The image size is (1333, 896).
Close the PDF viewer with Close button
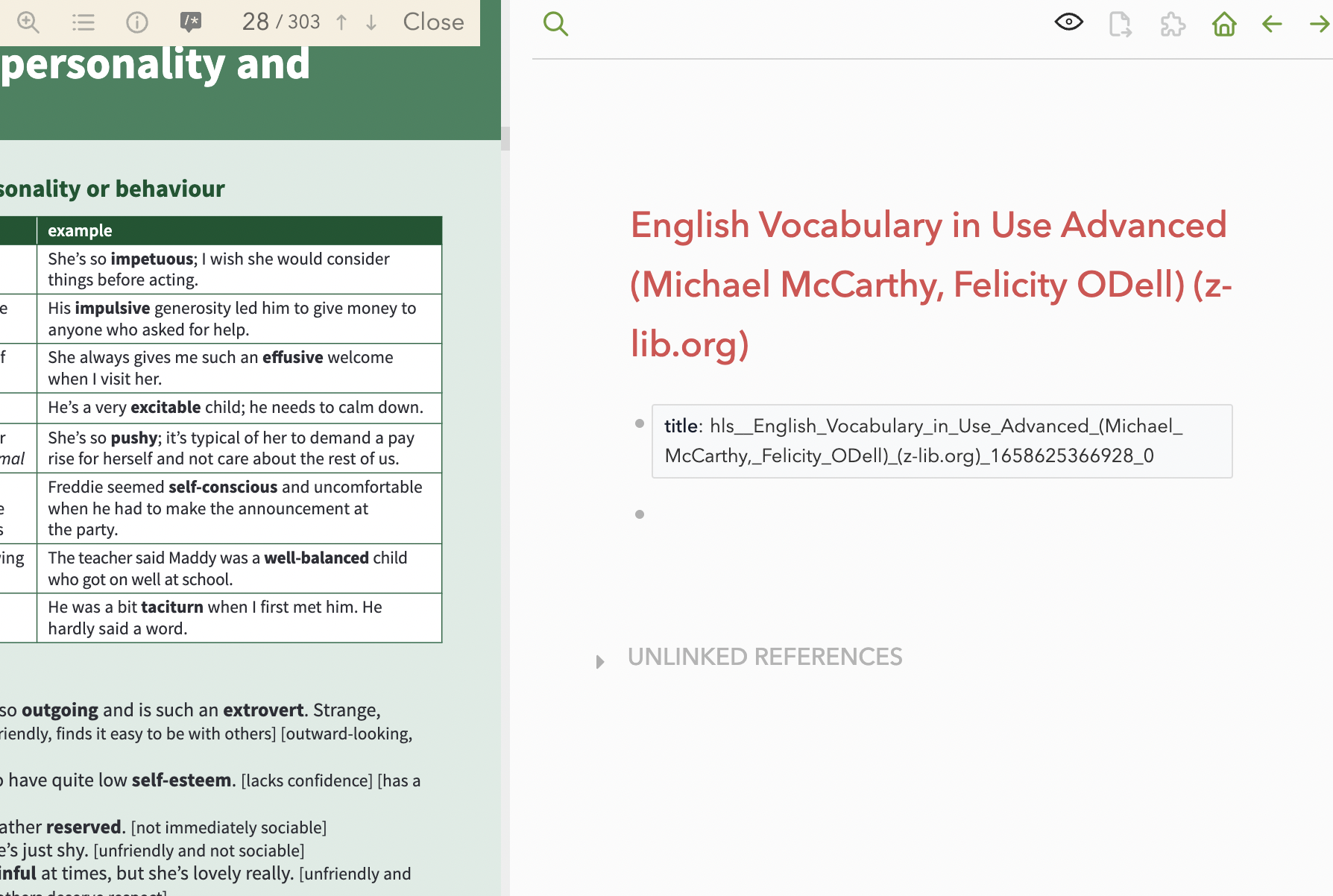(x=433, y=22)
